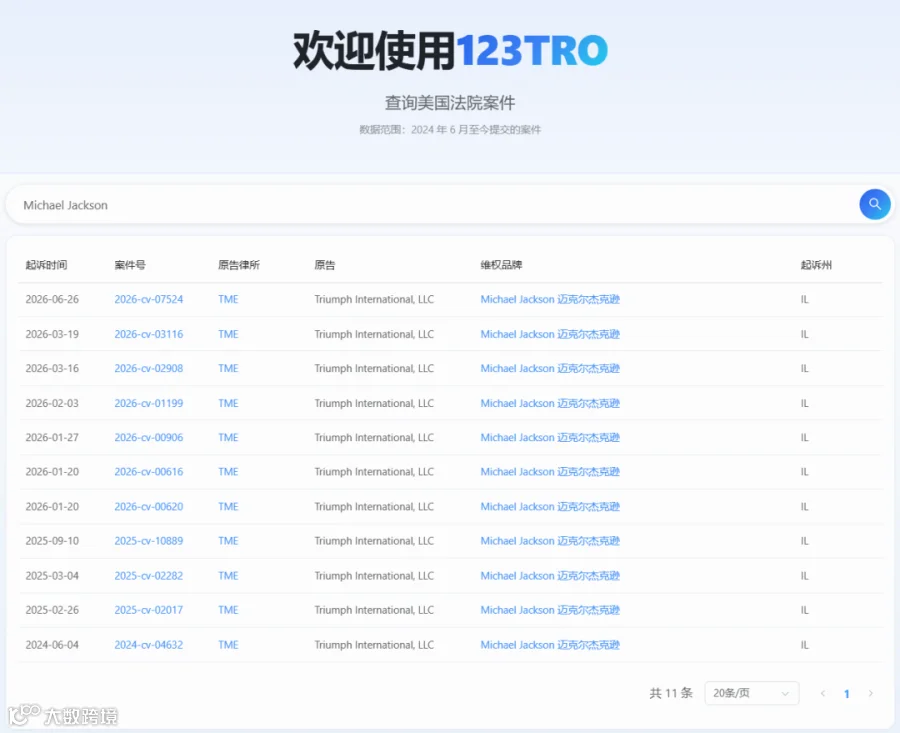This screenshot has width=900, height=733.
Task: Open case 2026-cv-00616
Action: [149, 472]
